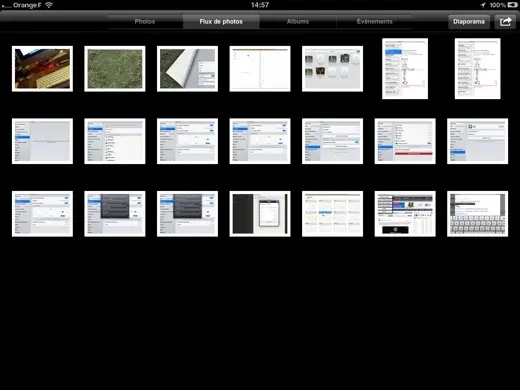Viewport: 520px width, 390px height.
Task: Open the thumbnail showing an iPad device
Action: click(x=260, y=214)
